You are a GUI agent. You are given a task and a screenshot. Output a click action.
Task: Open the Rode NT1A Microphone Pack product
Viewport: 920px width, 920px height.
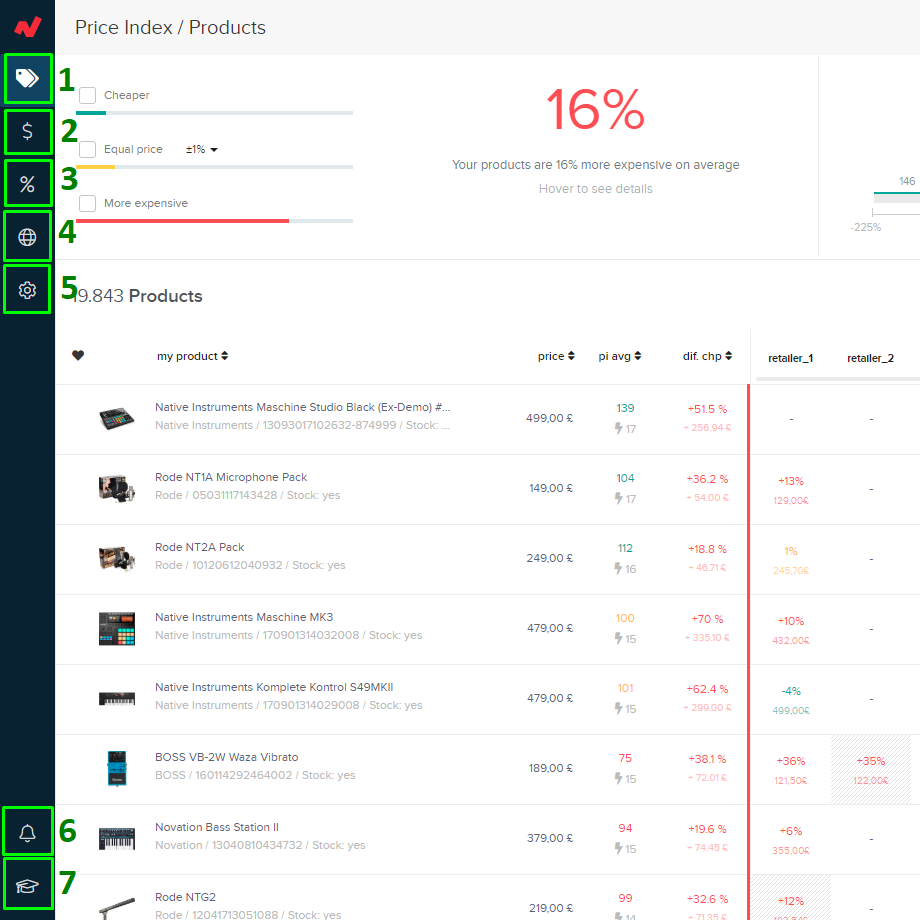[231, 477]
